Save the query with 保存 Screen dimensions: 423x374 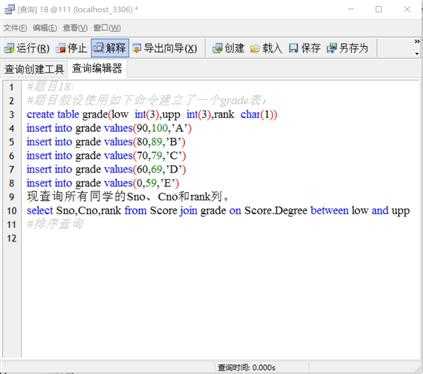coord(304,49)
